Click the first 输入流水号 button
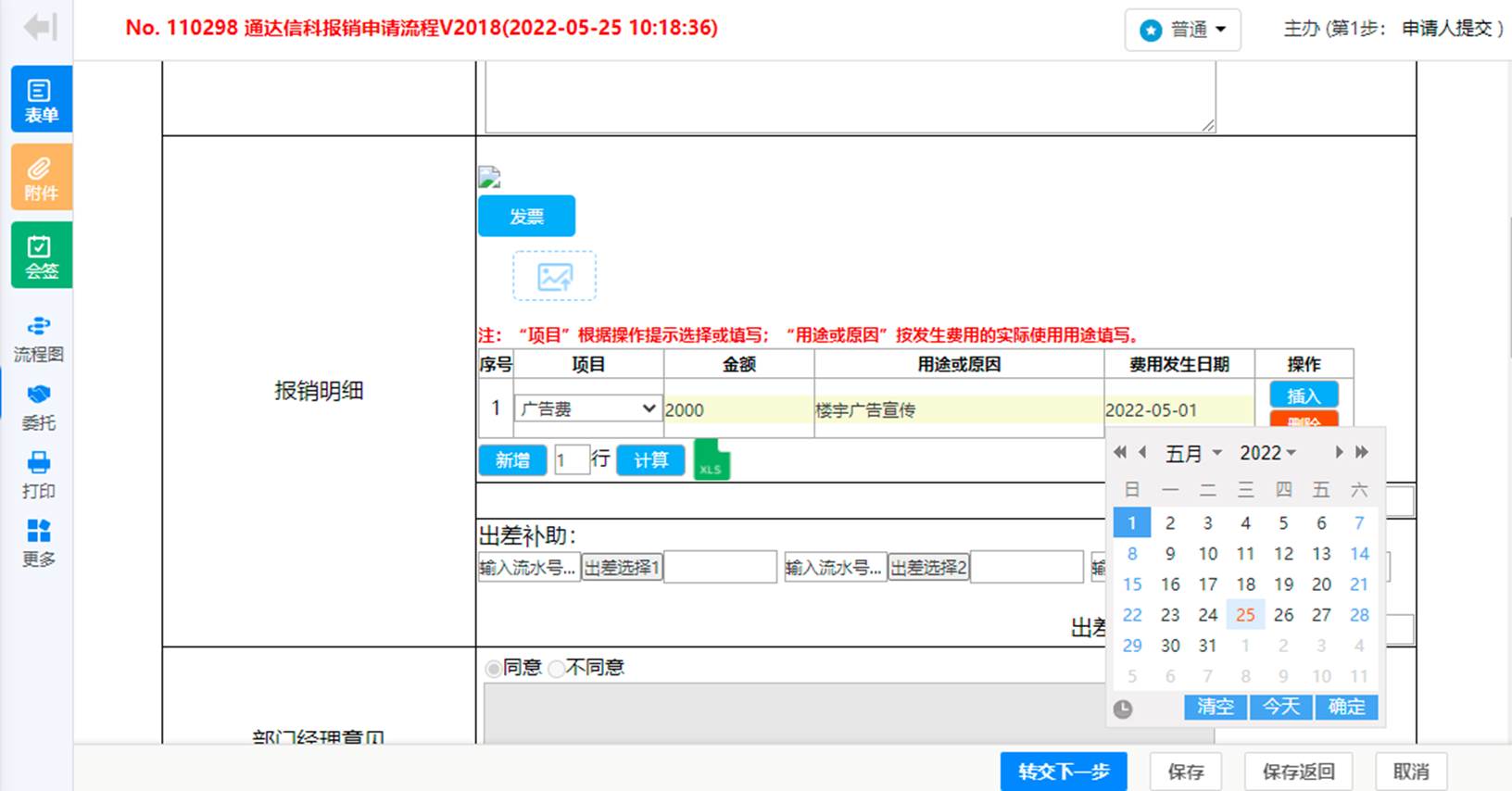 coord(528,568)
